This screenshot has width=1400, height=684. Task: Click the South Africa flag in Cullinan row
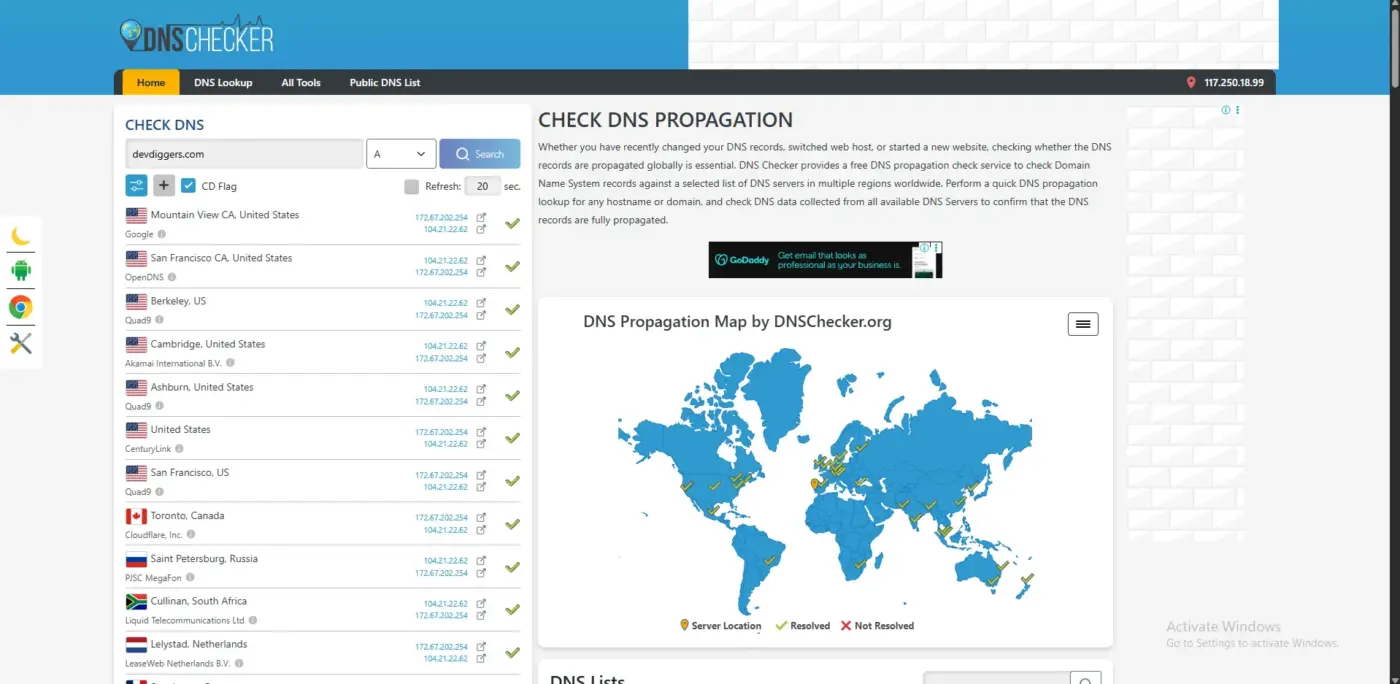[x=136, y=601]
